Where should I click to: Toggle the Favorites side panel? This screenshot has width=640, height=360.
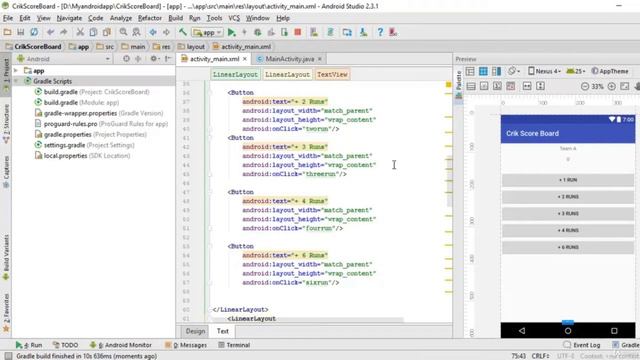[x=6, y=312]
